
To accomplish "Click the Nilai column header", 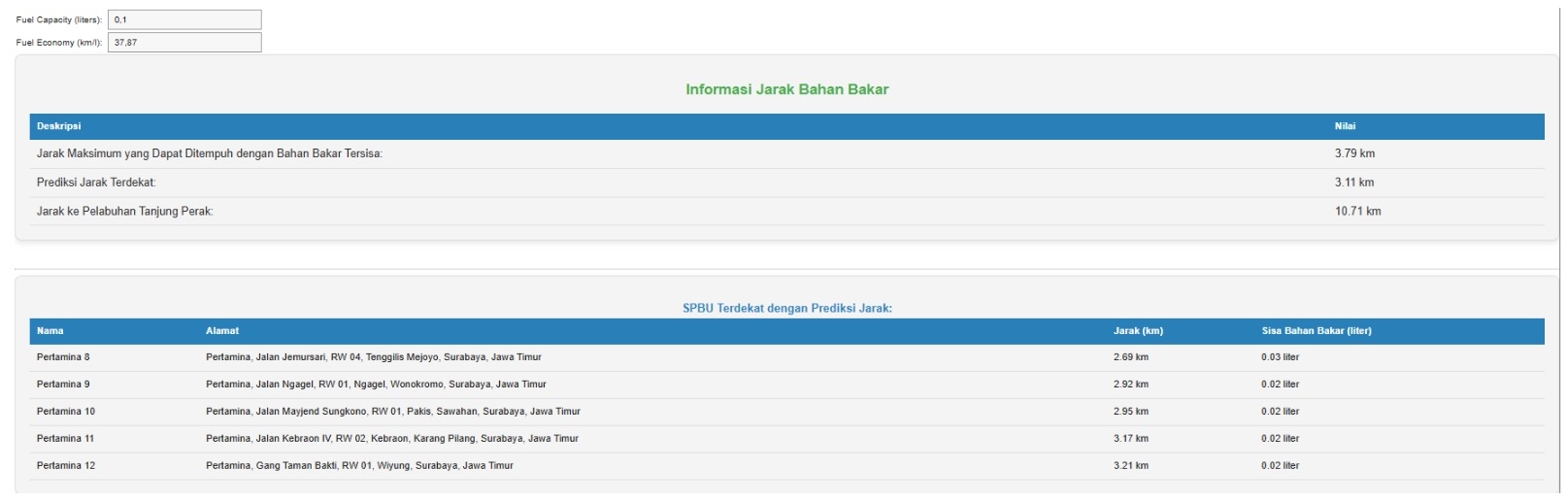I will (1345, 126).
